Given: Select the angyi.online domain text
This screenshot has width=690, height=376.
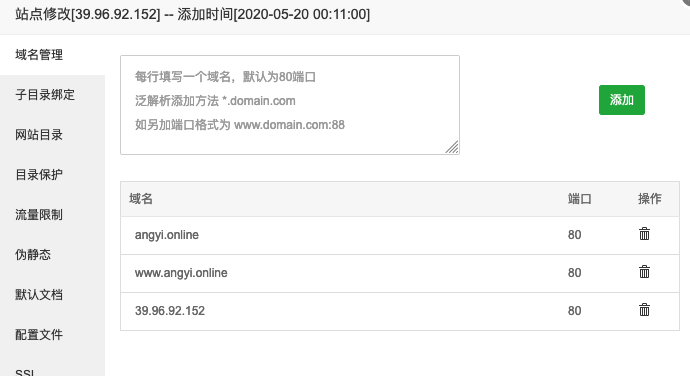Looking at the screenshot, I should click(x=167, y=235).
